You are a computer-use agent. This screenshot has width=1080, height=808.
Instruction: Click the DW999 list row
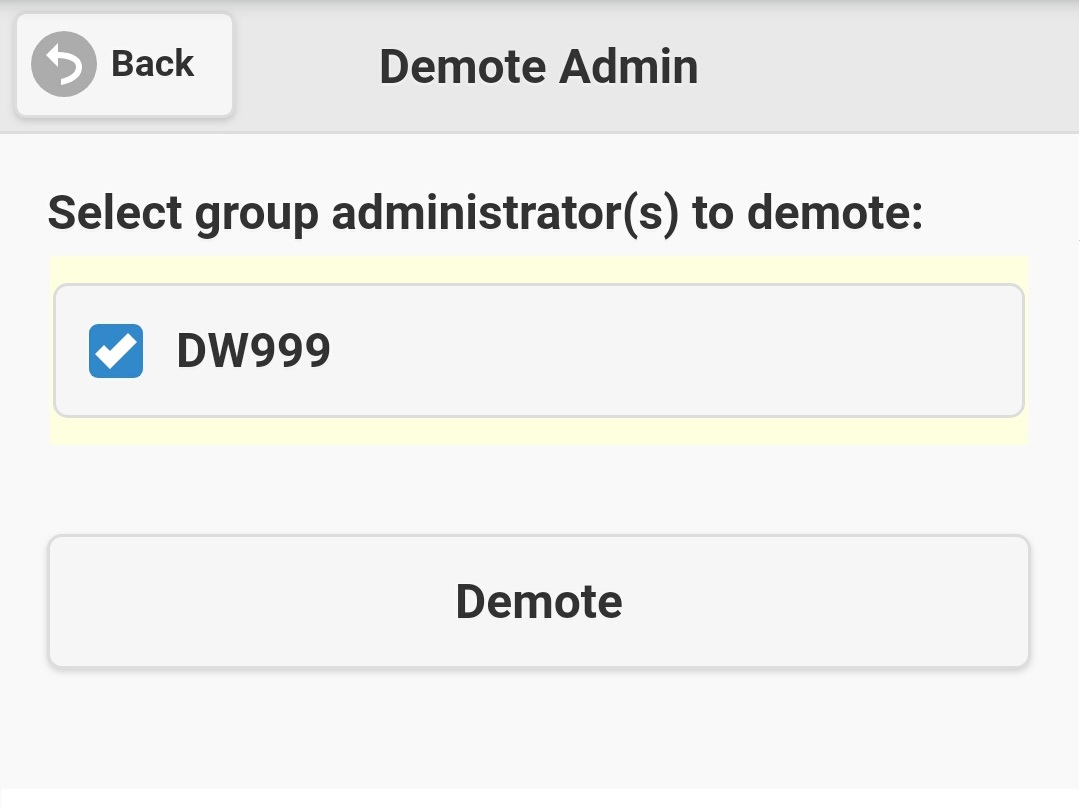[539, 351]
